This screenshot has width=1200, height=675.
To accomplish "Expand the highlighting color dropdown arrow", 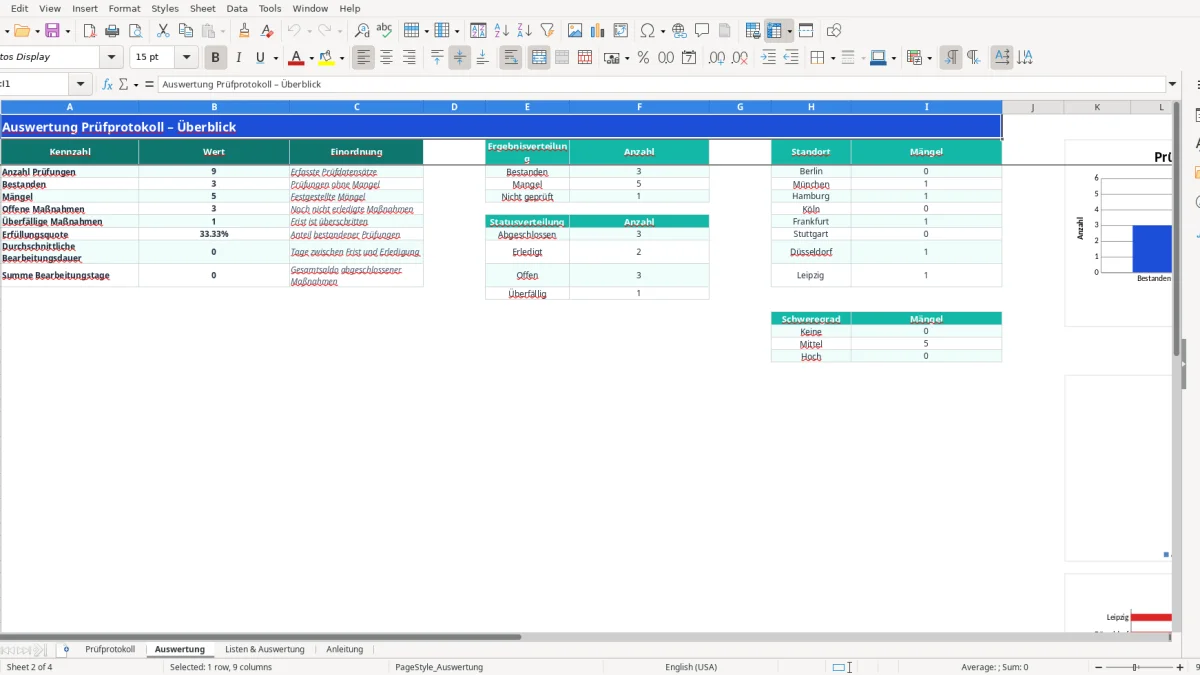I will coord(342,58).
